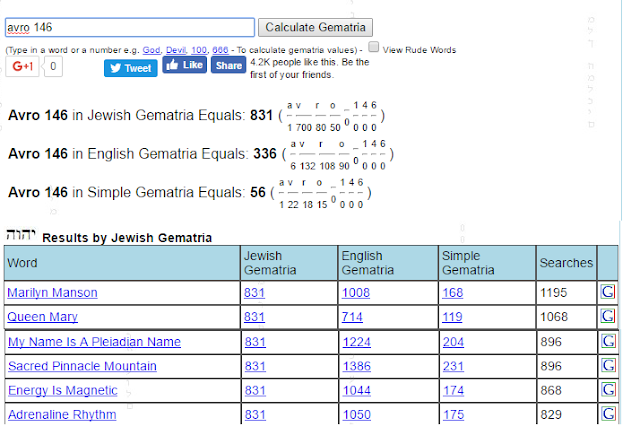The height and width of the screenshot is (444, 640).
Task: Click the Simple Gematria column header
Action: click(487, 263)
